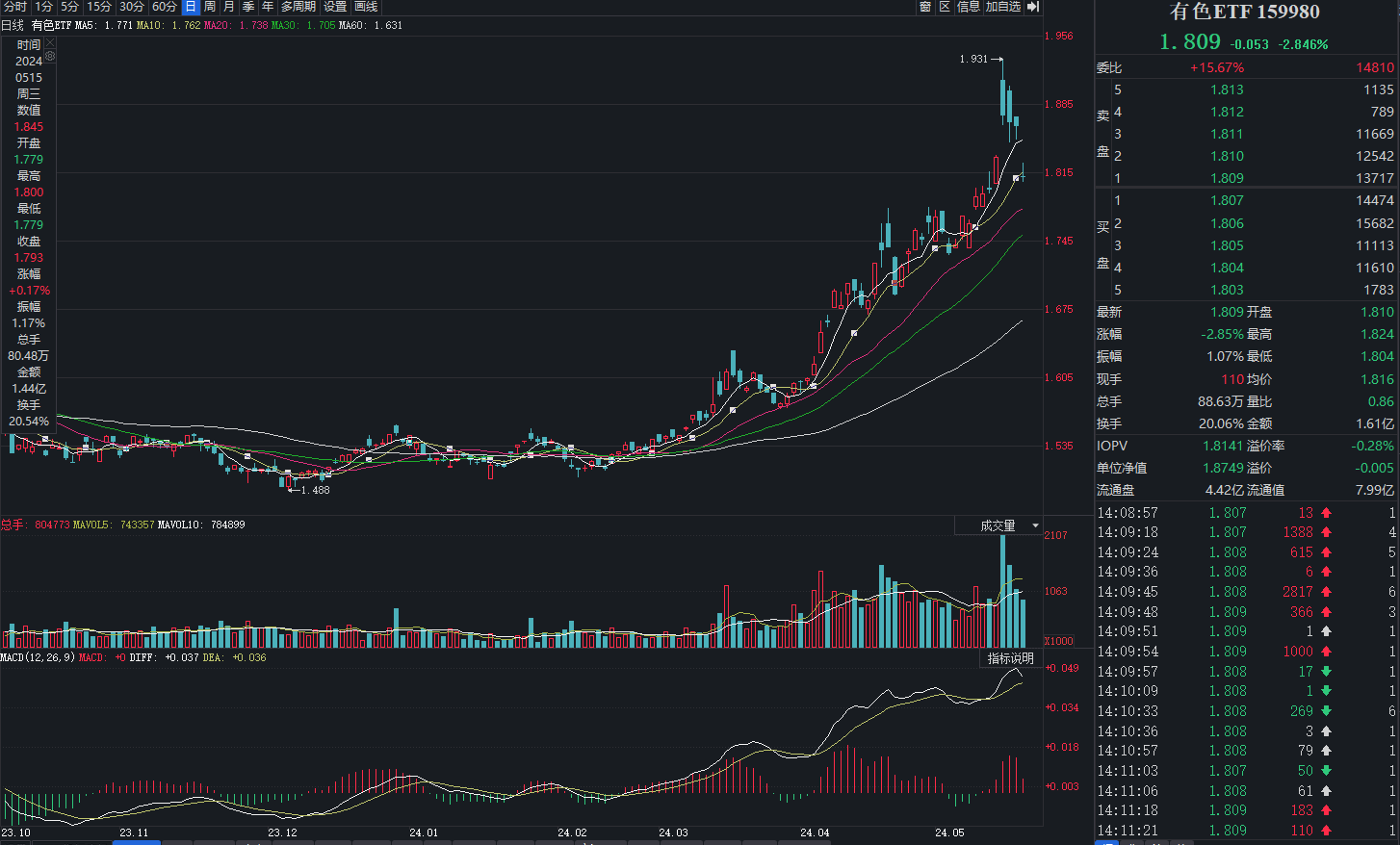Screen dimensions: 1400x845
Task: Click 1.885 price axis label
Action: click(x=1059, y=104)
